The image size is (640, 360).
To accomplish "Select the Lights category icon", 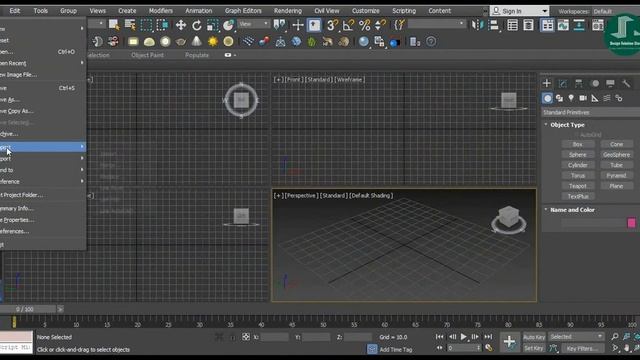I will (571, 98).
